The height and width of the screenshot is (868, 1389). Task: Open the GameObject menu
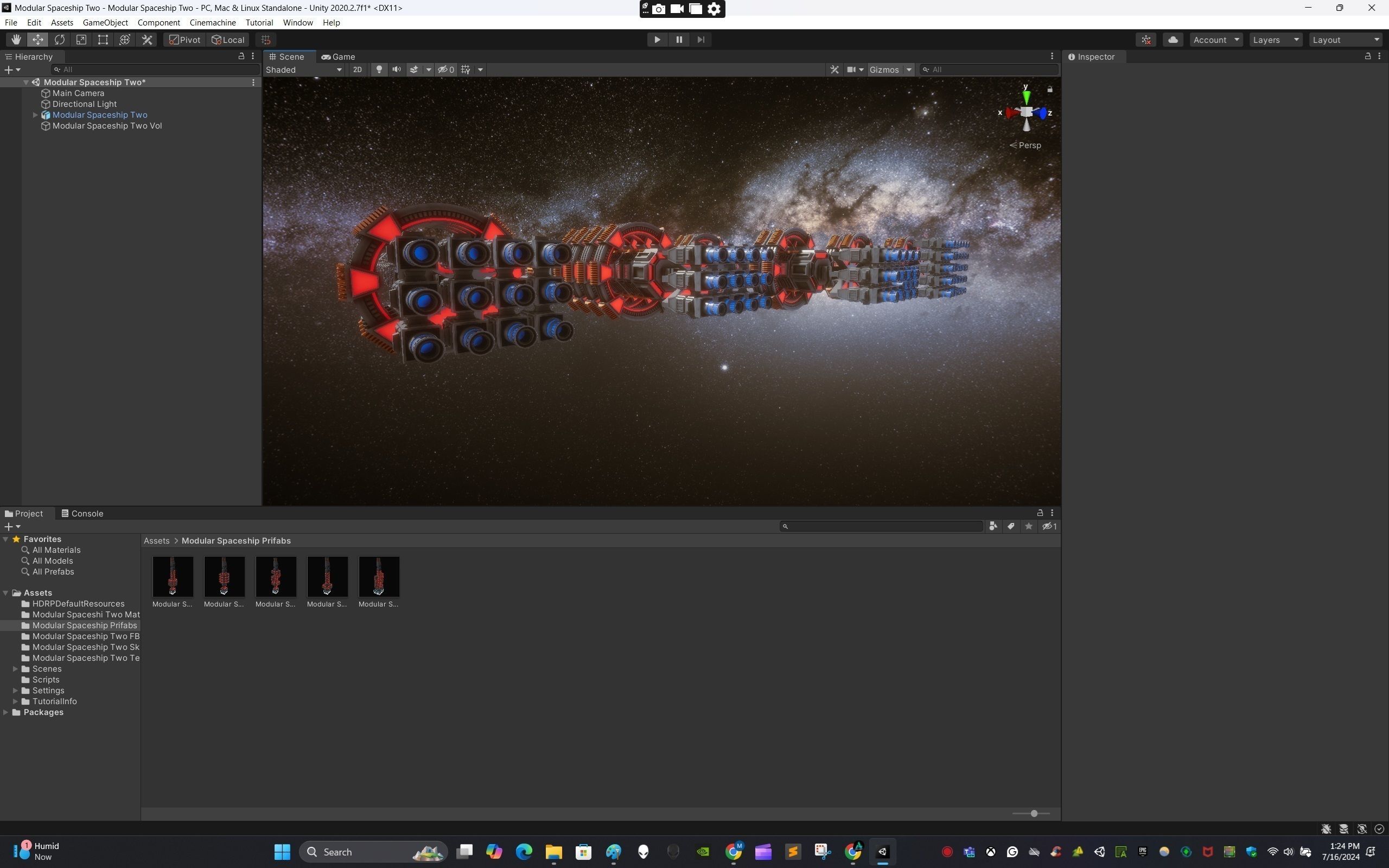click(x=105, y=22)
